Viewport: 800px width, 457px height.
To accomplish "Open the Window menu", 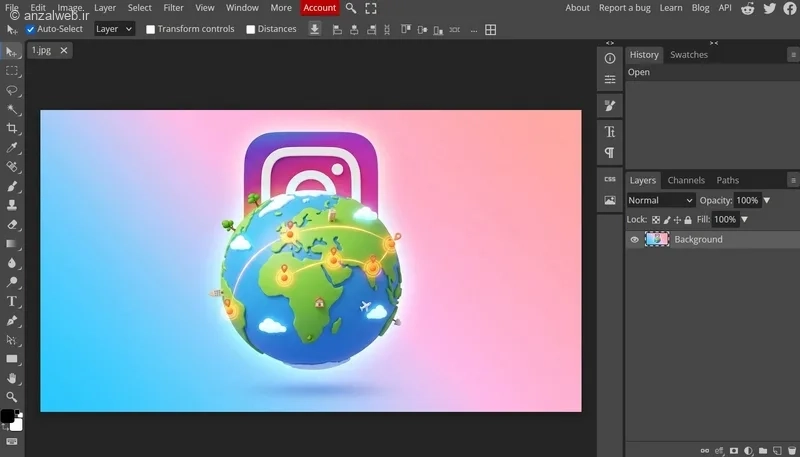I will [x=242, y=8].
